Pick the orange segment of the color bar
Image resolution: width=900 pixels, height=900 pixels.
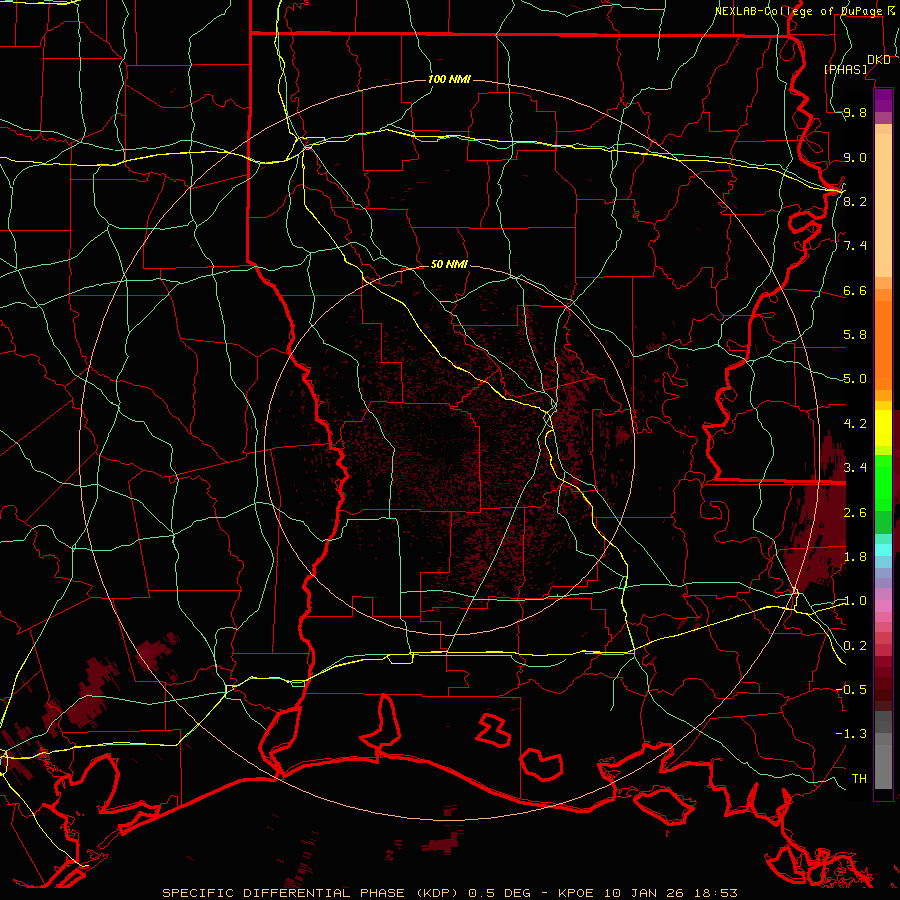click(x=883, y=345)
